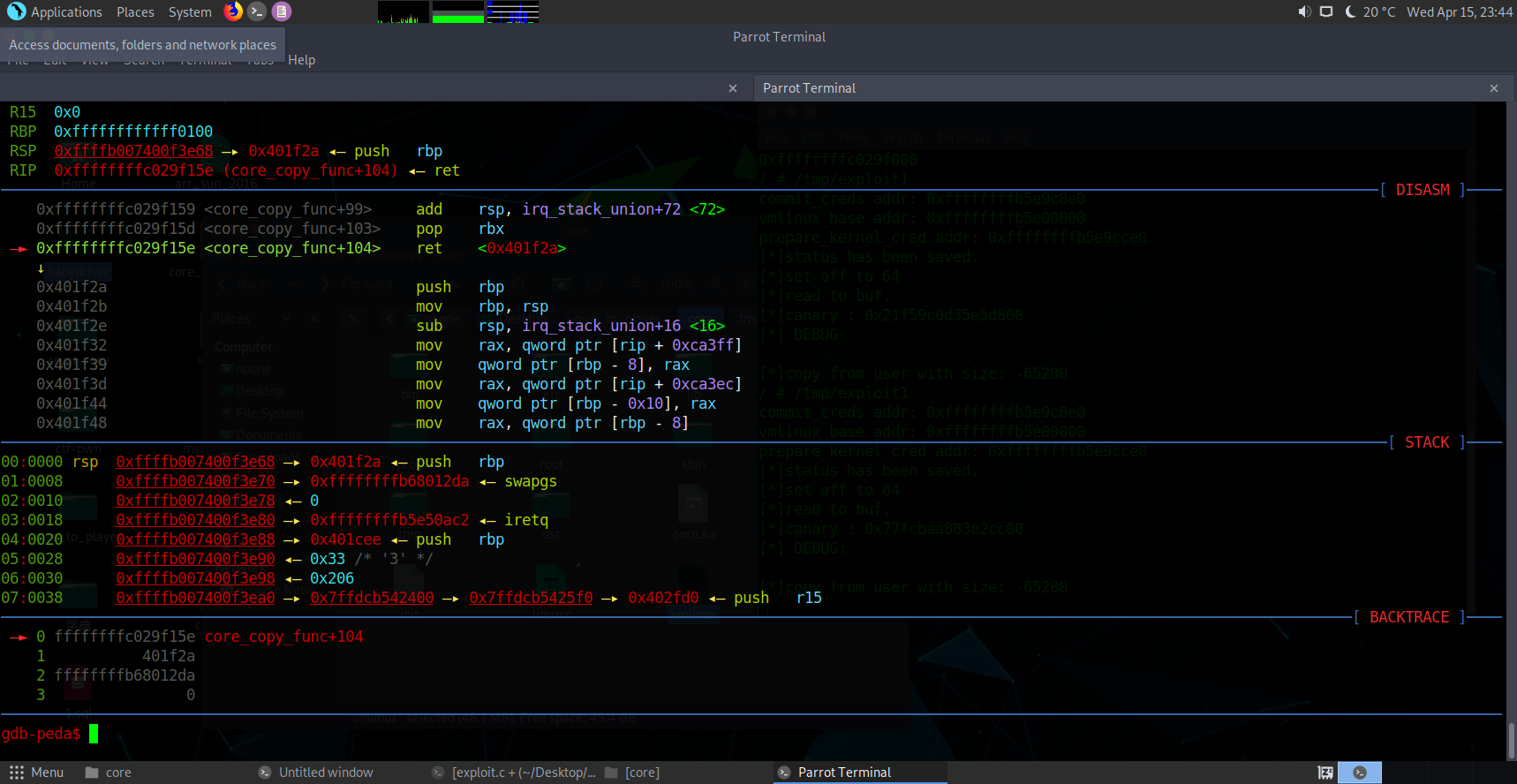
Task: Click the Parrot logo icon in top panel
Action: [x=16, y=11]
